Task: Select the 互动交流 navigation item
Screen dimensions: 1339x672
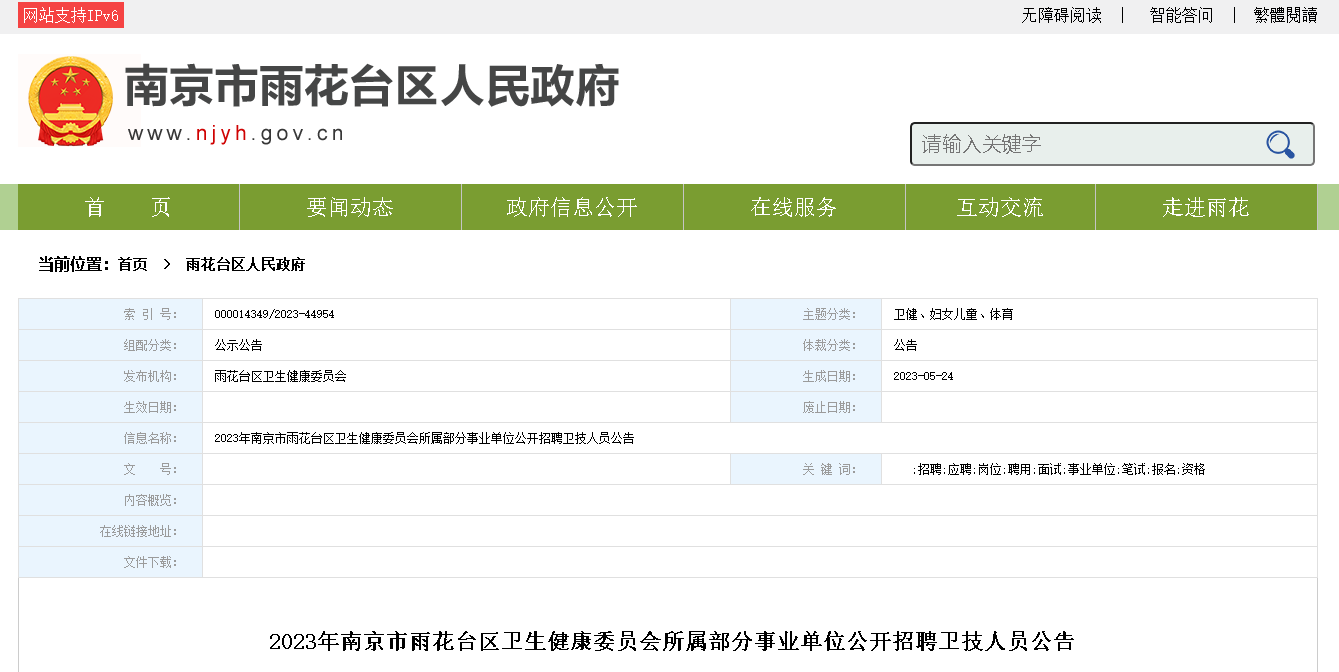Action: [x=1000, y=208]
